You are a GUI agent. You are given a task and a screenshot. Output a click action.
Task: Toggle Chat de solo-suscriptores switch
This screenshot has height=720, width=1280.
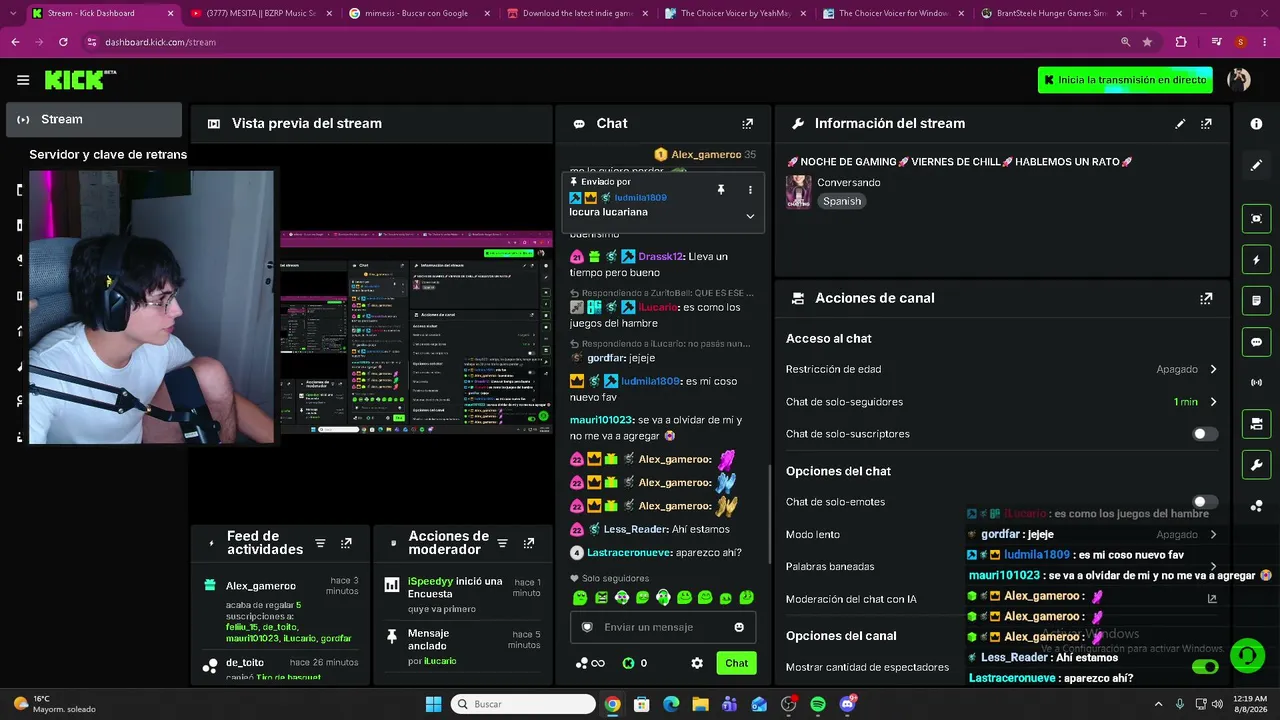[1205, 434]
